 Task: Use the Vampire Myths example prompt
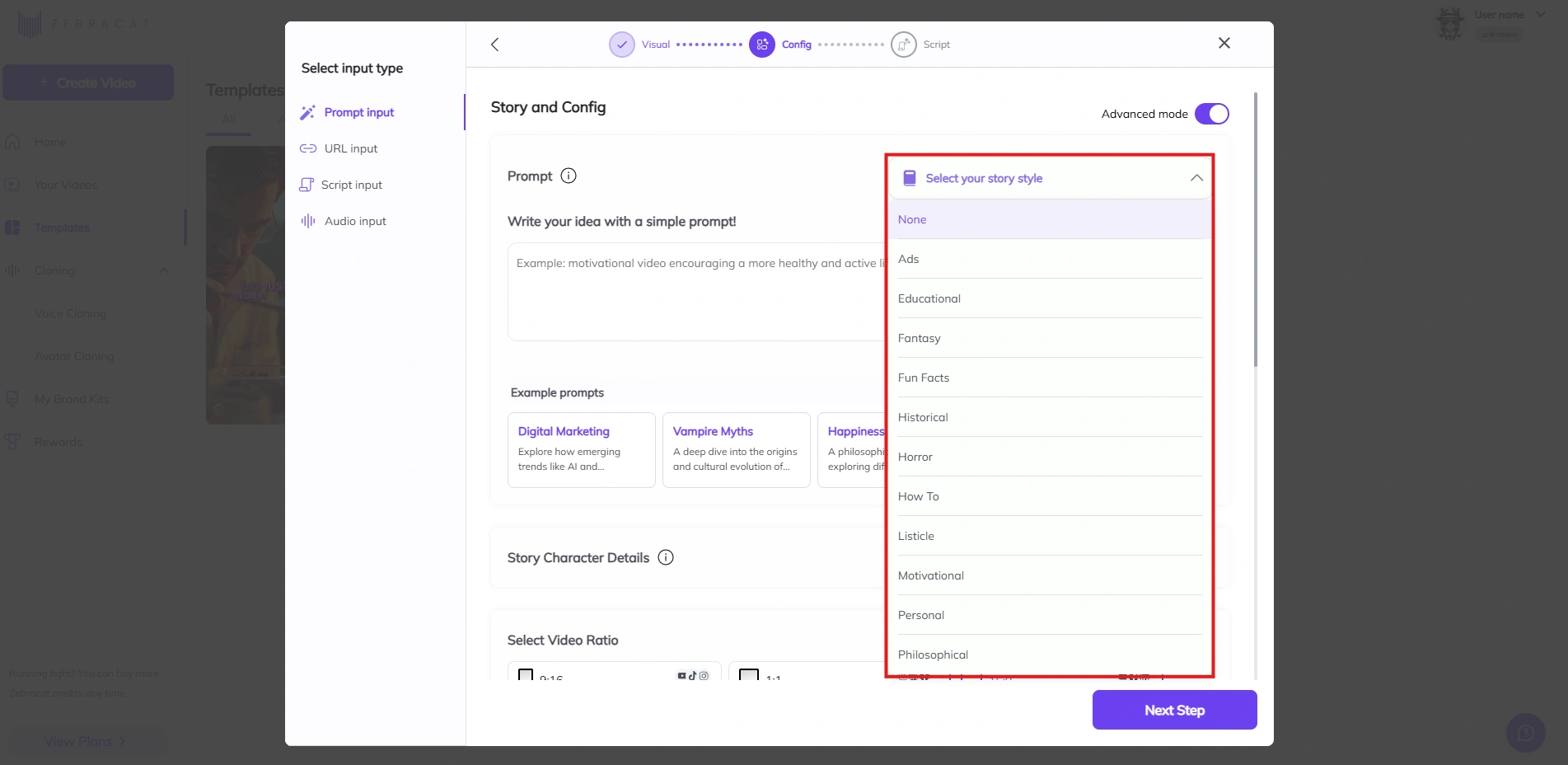point(737,450)
